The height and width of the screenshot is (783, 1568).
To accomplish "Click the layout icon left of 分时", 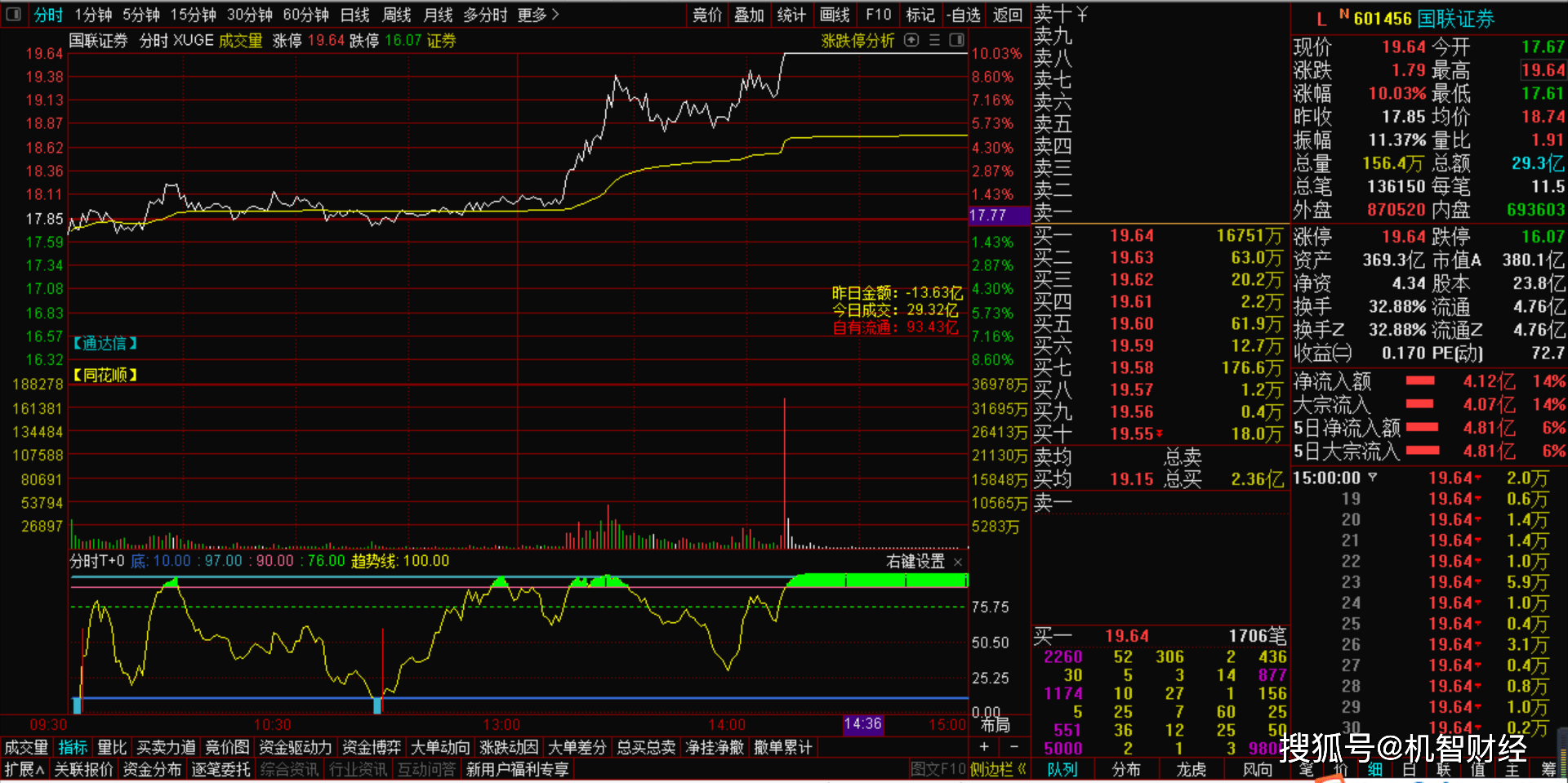I will (x=13, y=14).
